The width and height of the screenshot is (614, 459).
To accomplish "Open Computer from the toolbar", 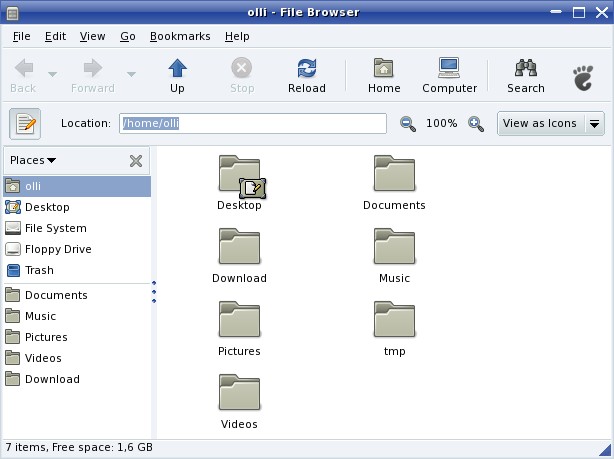I will coord(449,76).
